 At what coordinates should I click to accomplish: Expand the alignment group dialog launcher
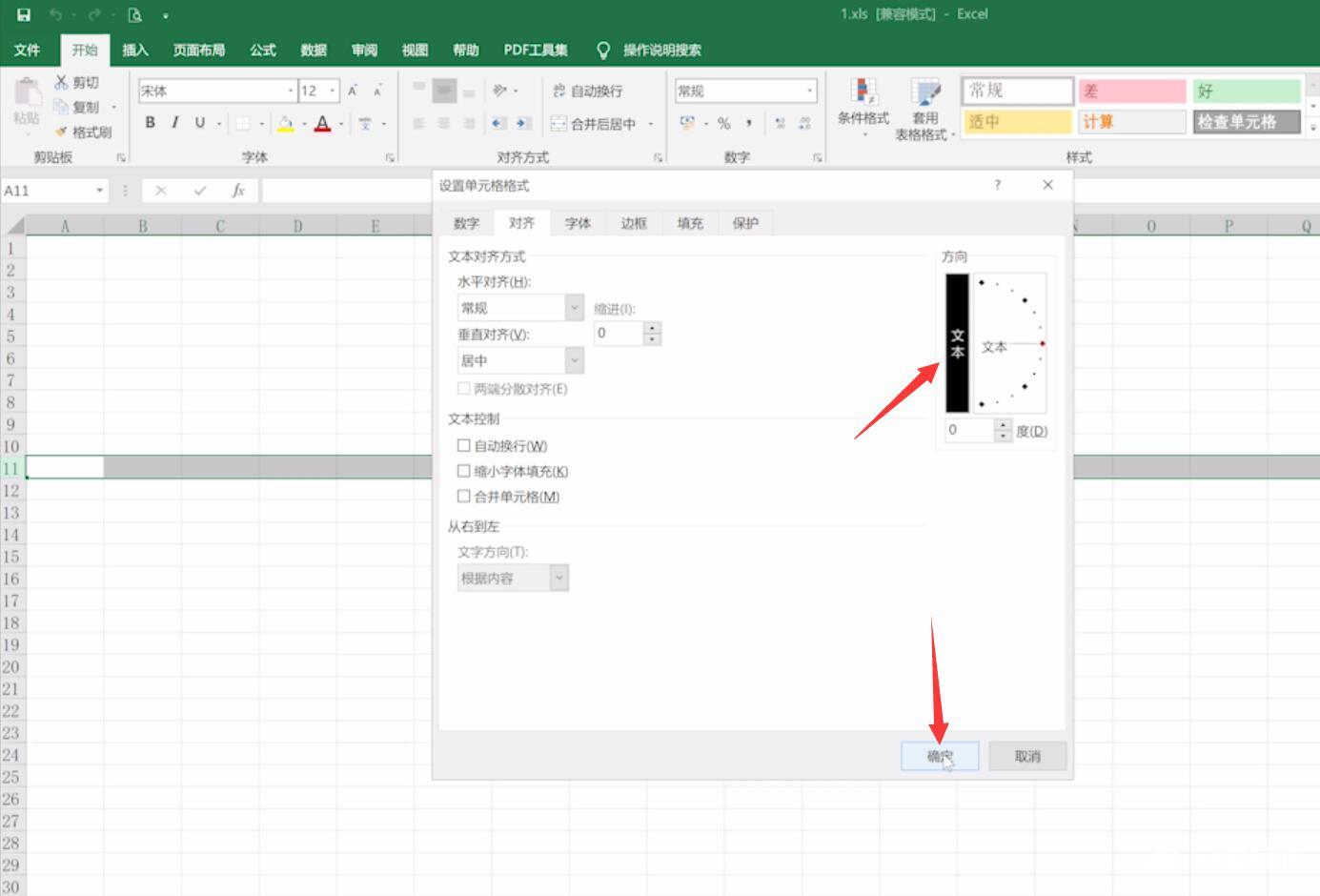coord(658,157)
